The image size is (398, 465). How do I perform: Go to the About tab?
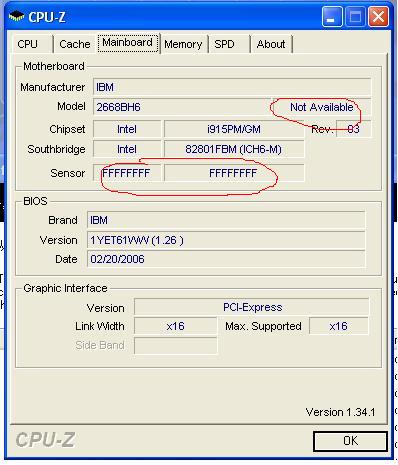(271, 44)
